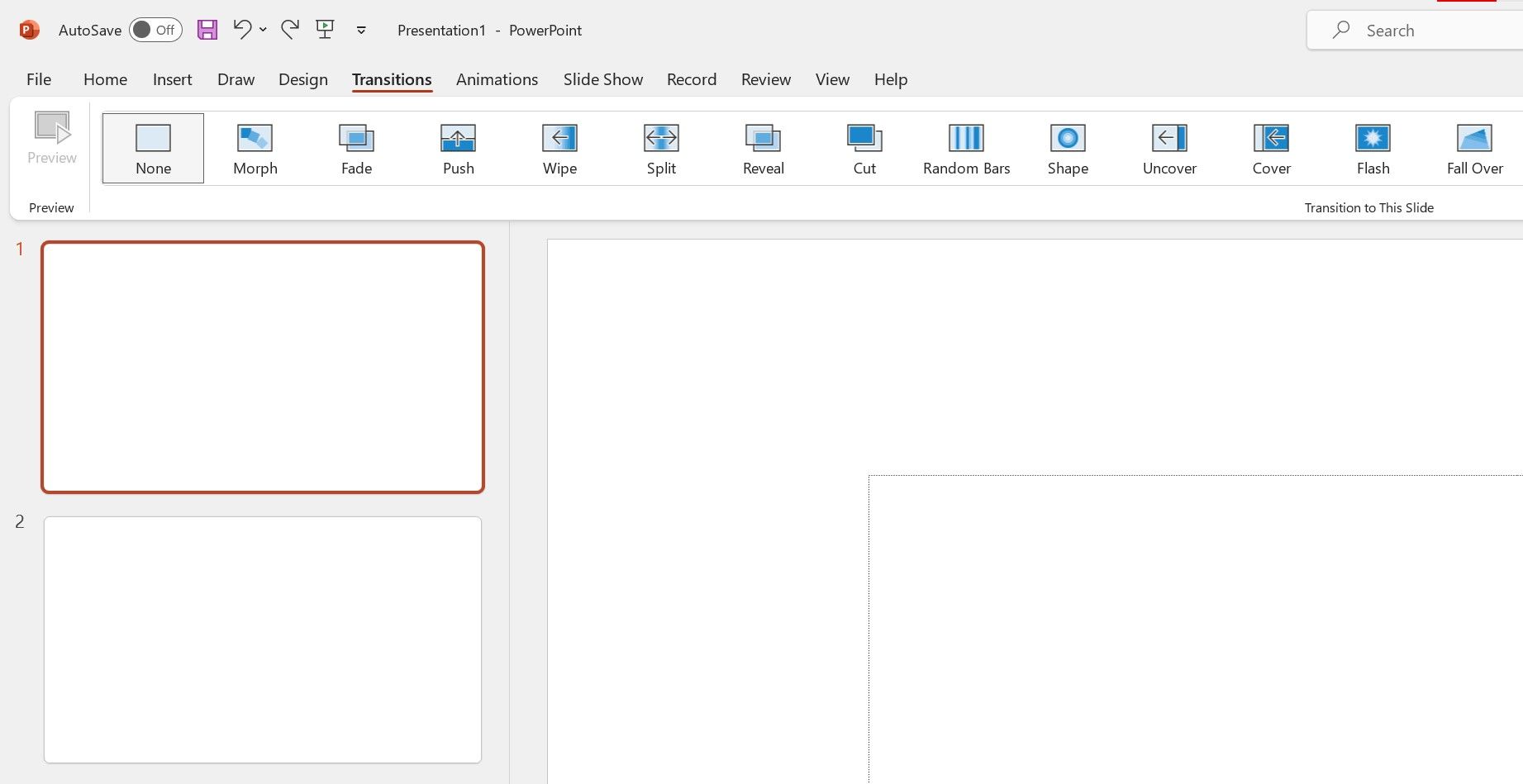Apply the Morph transition
The image size is (1523, 784).
(255, 148)
